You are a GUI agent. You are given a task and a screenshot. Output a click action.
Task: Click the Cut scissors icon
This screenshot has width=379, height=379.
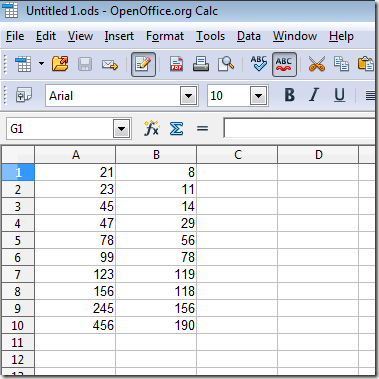(x=316, y=64)
